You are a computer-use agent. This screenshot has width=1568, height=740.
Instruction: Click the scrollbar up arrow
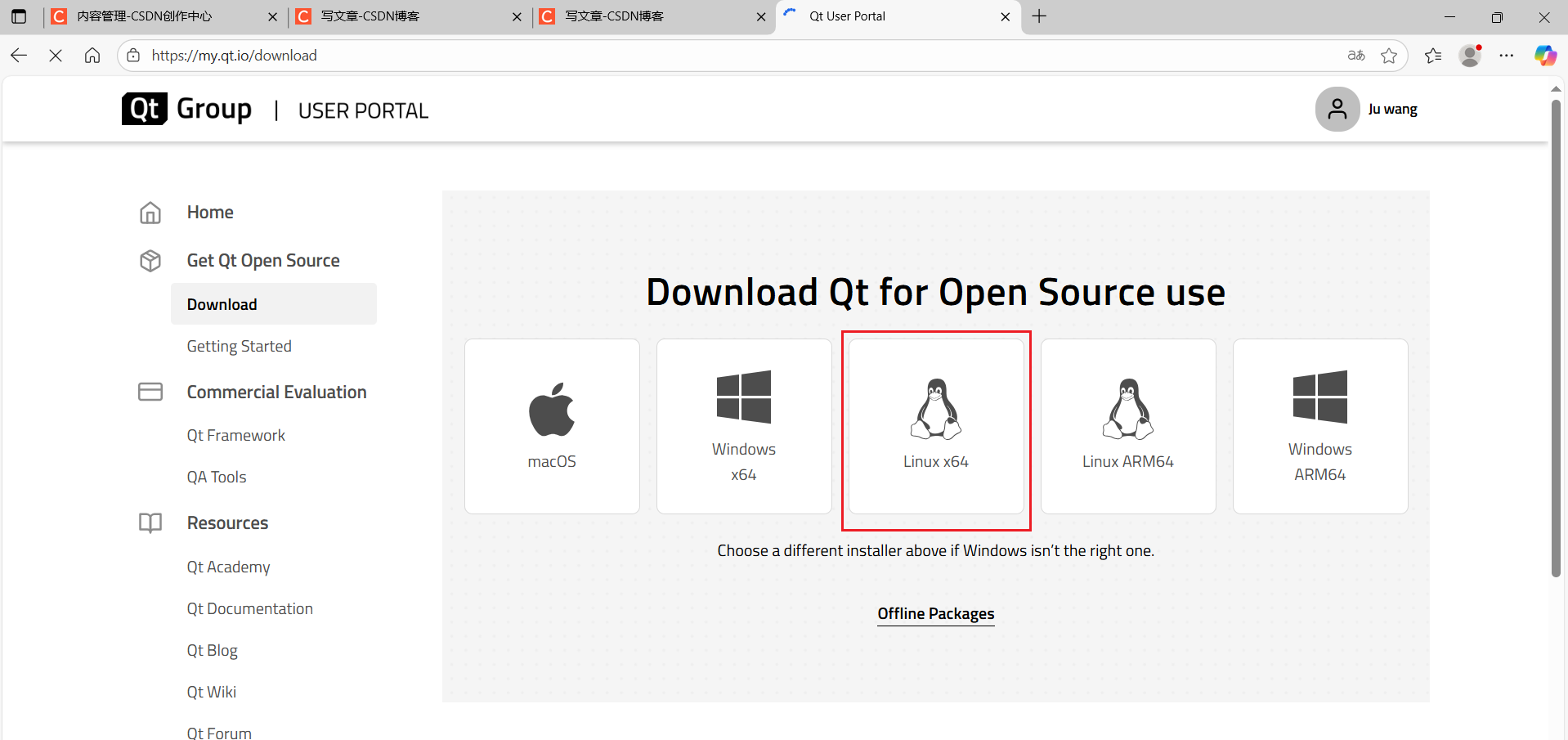coord(1556,88)
